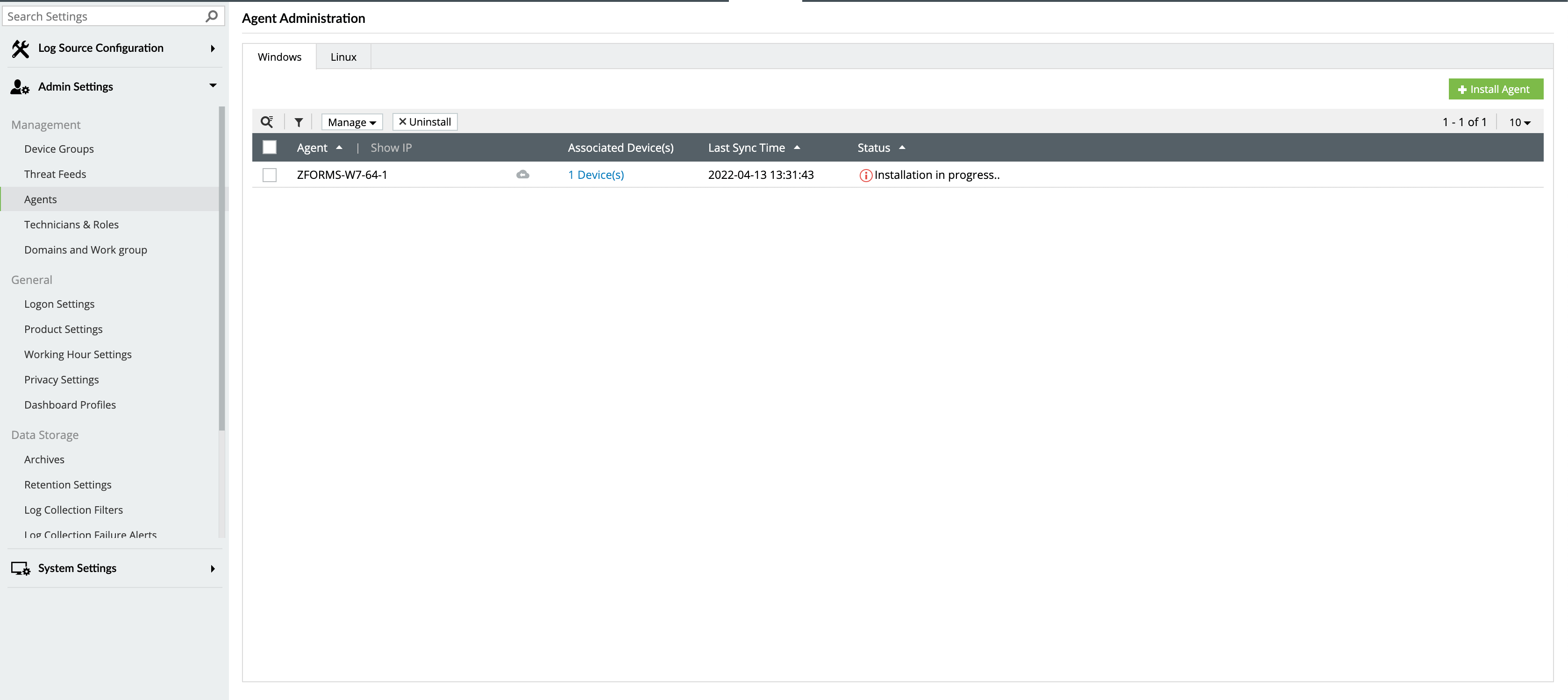Click the red info icon in Status column
This screenshot has width=1568, height=700.
point(865,175)
